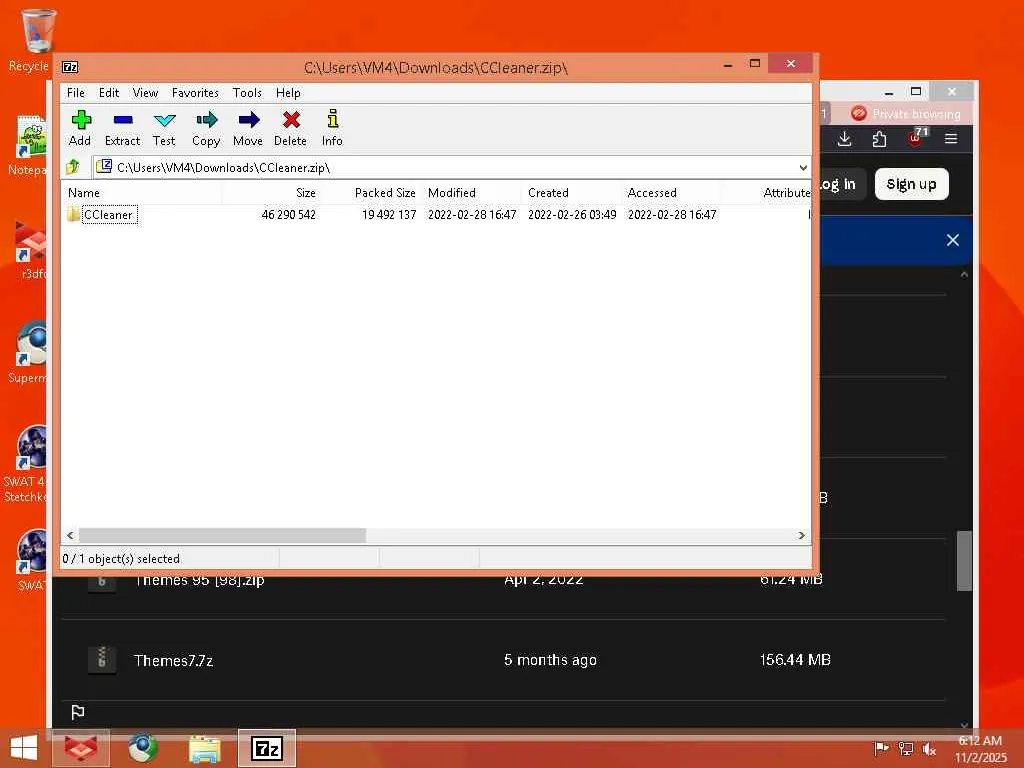Open the browser extensions puzzle icon
Viewport: 1024px width, 768px height.
tap(880, 138)
